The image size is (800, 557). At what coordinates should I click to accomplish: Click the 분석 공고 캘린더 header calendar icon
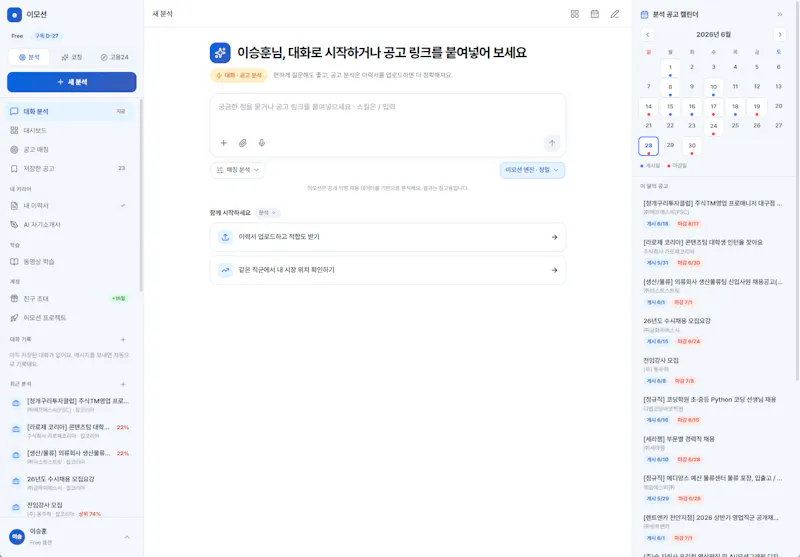pyautogui.click(x=644, y=15)
